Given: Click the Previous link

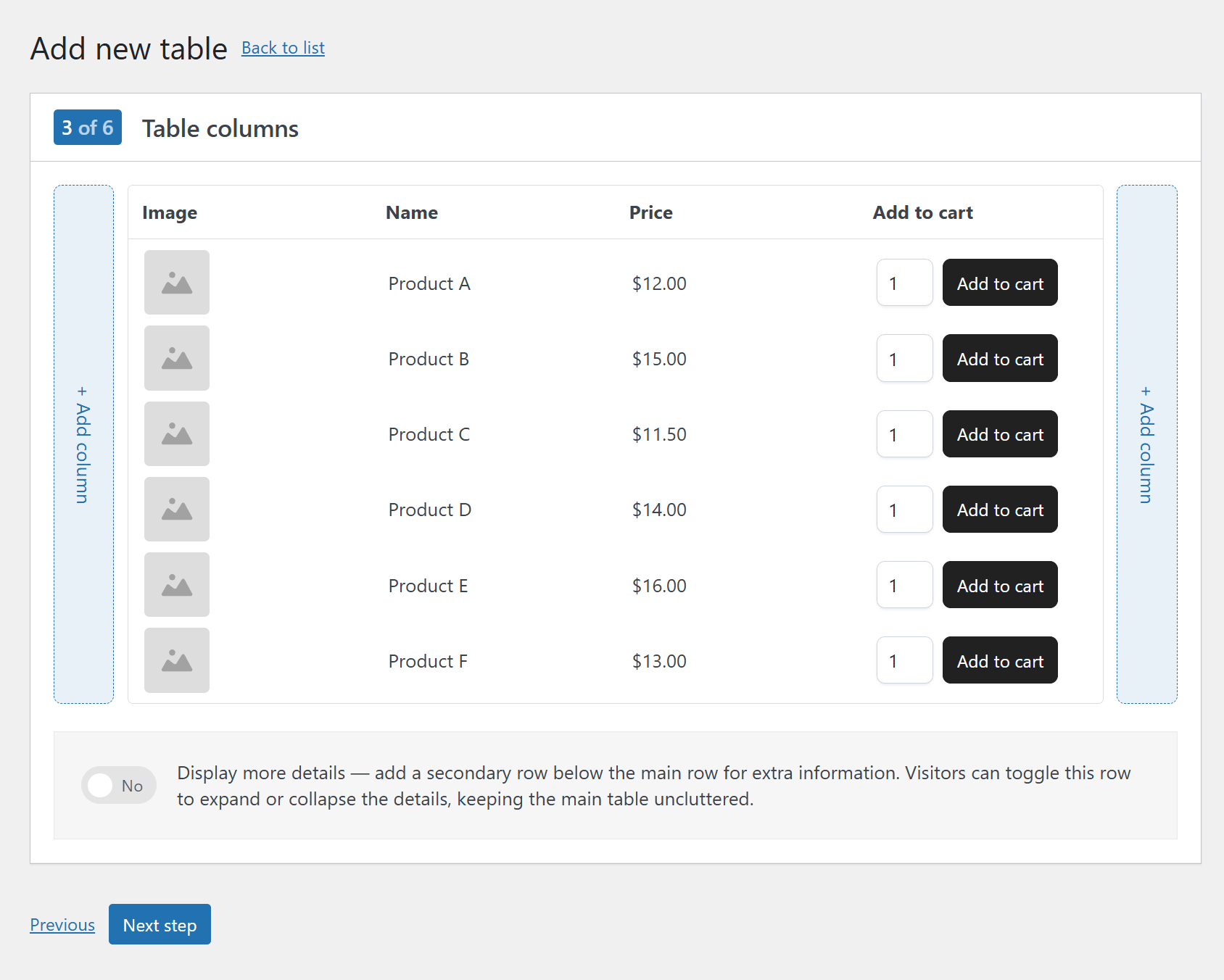Looking at the screenshot, I should [x=62, y=924].
